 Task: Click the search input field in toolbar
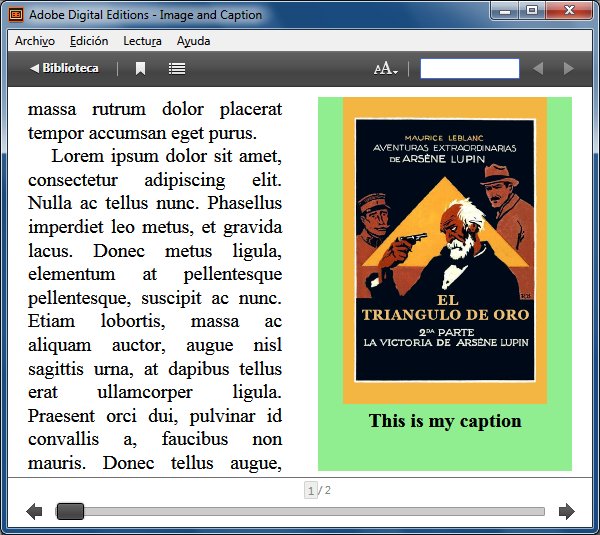[x=470, y=69]
